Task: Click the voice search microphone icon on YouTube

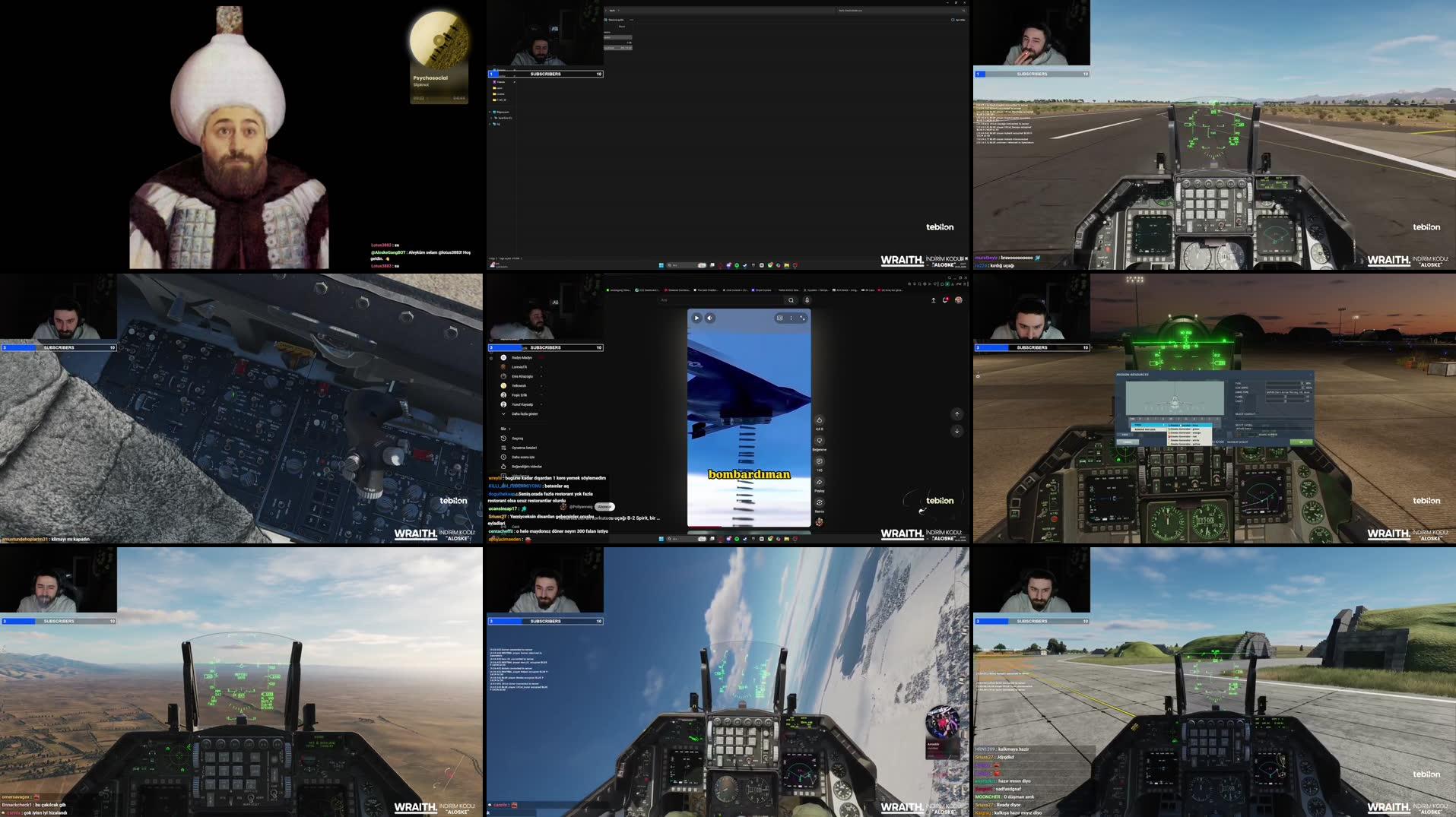Action: point(807,300)
